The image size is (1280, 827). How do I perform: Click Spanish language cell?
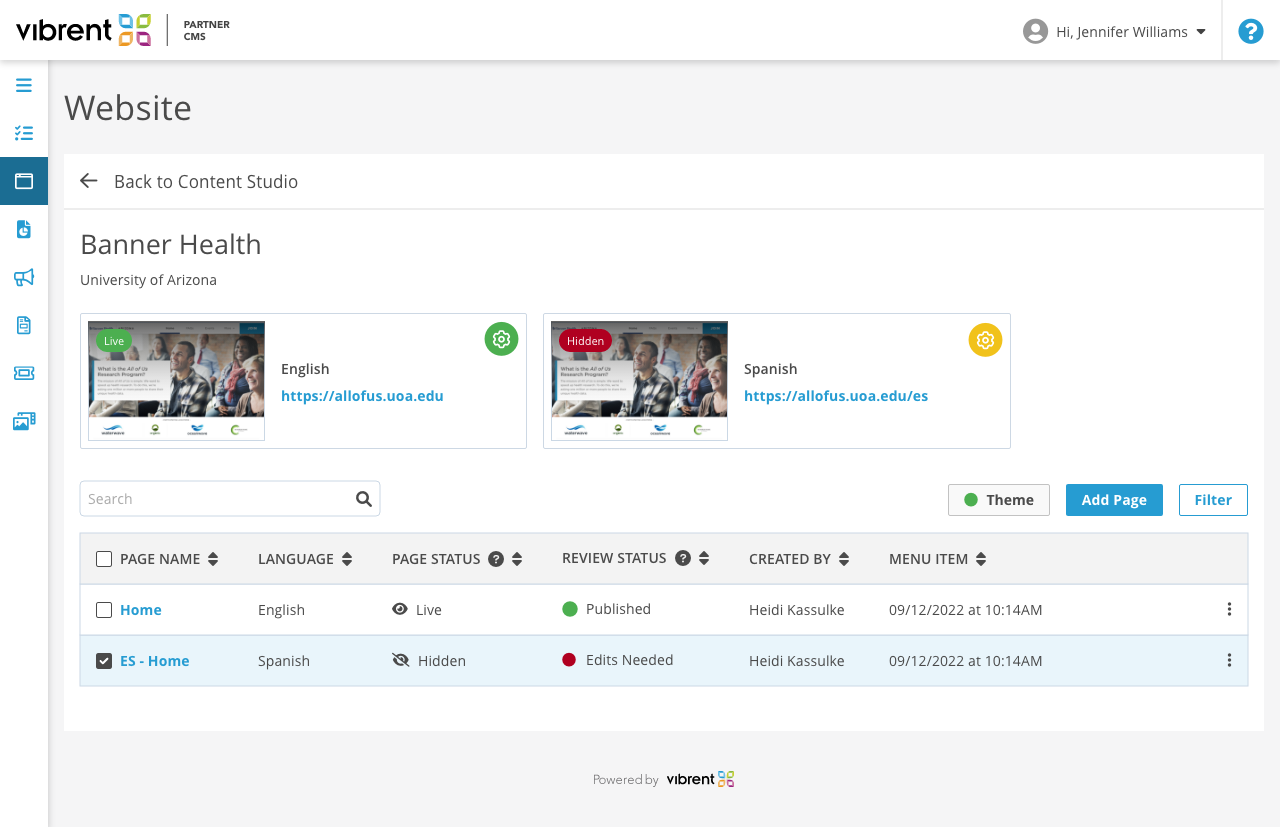pos(284,661)
